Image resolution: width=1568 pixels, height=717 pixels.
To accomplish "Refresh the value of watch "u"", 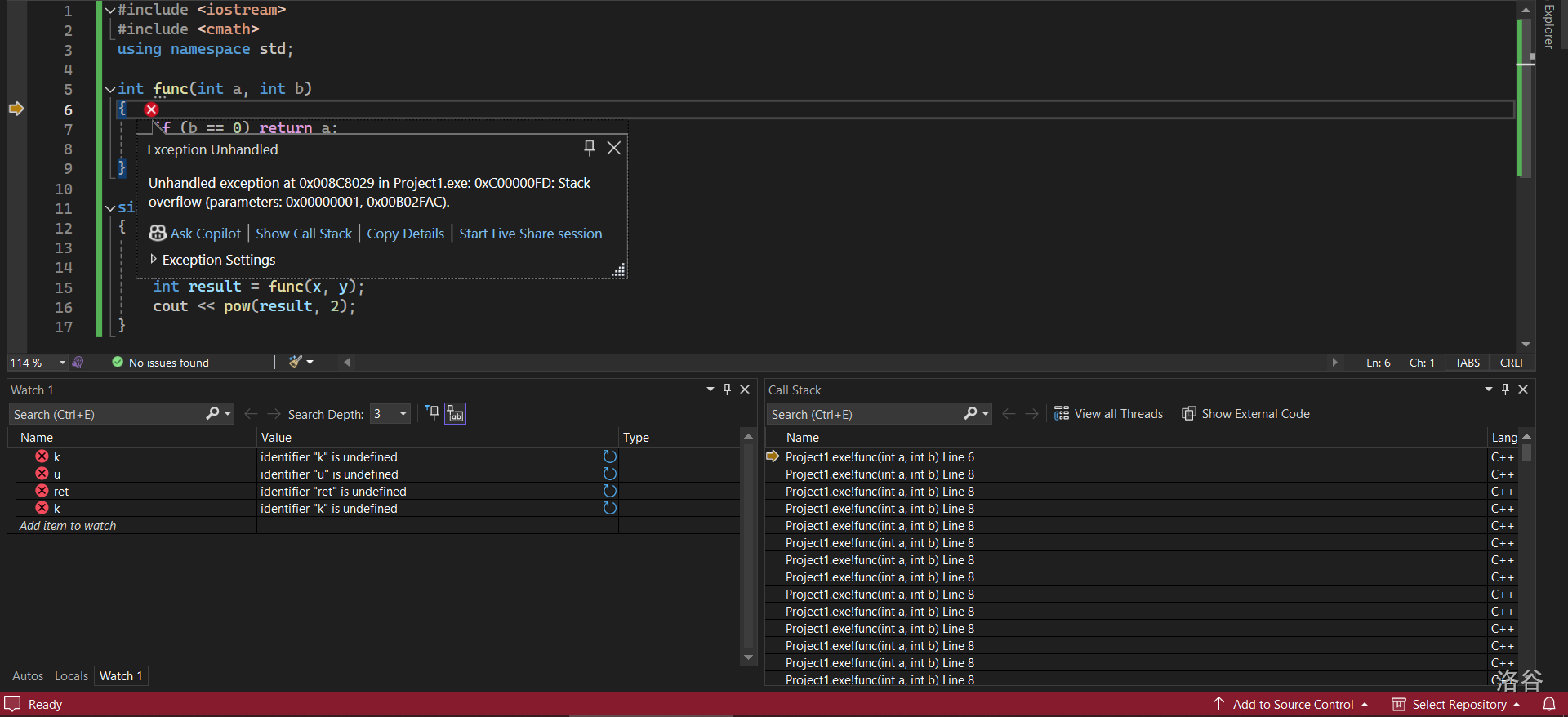I will pyautogui.click(x=609, y=474).
